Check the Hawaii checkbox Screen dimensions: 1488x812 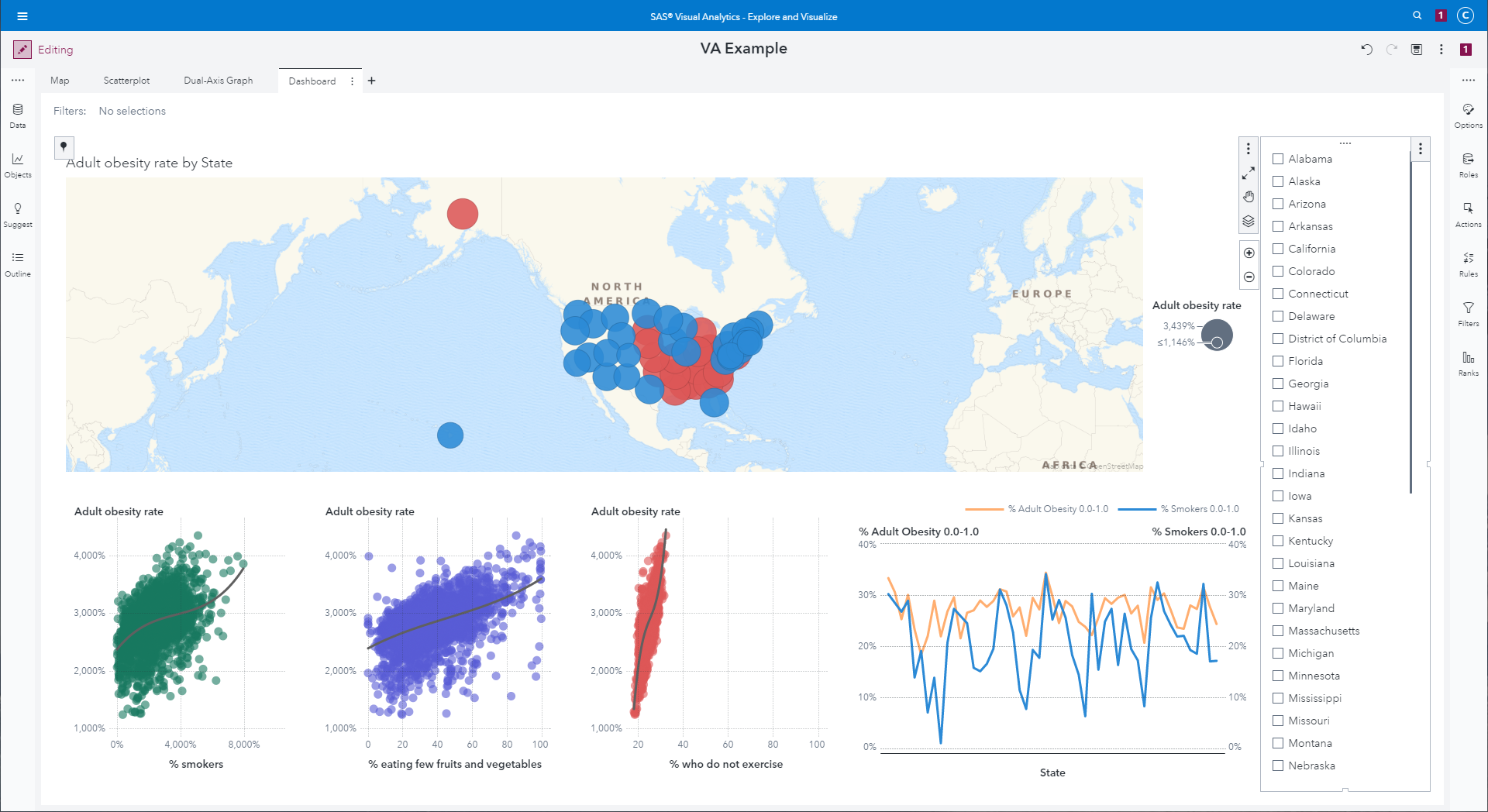pyautogui.click(x=1278, y=406)
